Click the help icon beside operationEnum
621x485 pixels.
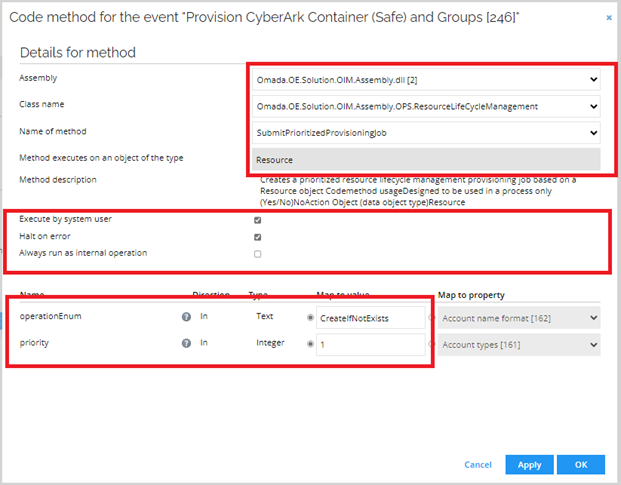[186, 317]
